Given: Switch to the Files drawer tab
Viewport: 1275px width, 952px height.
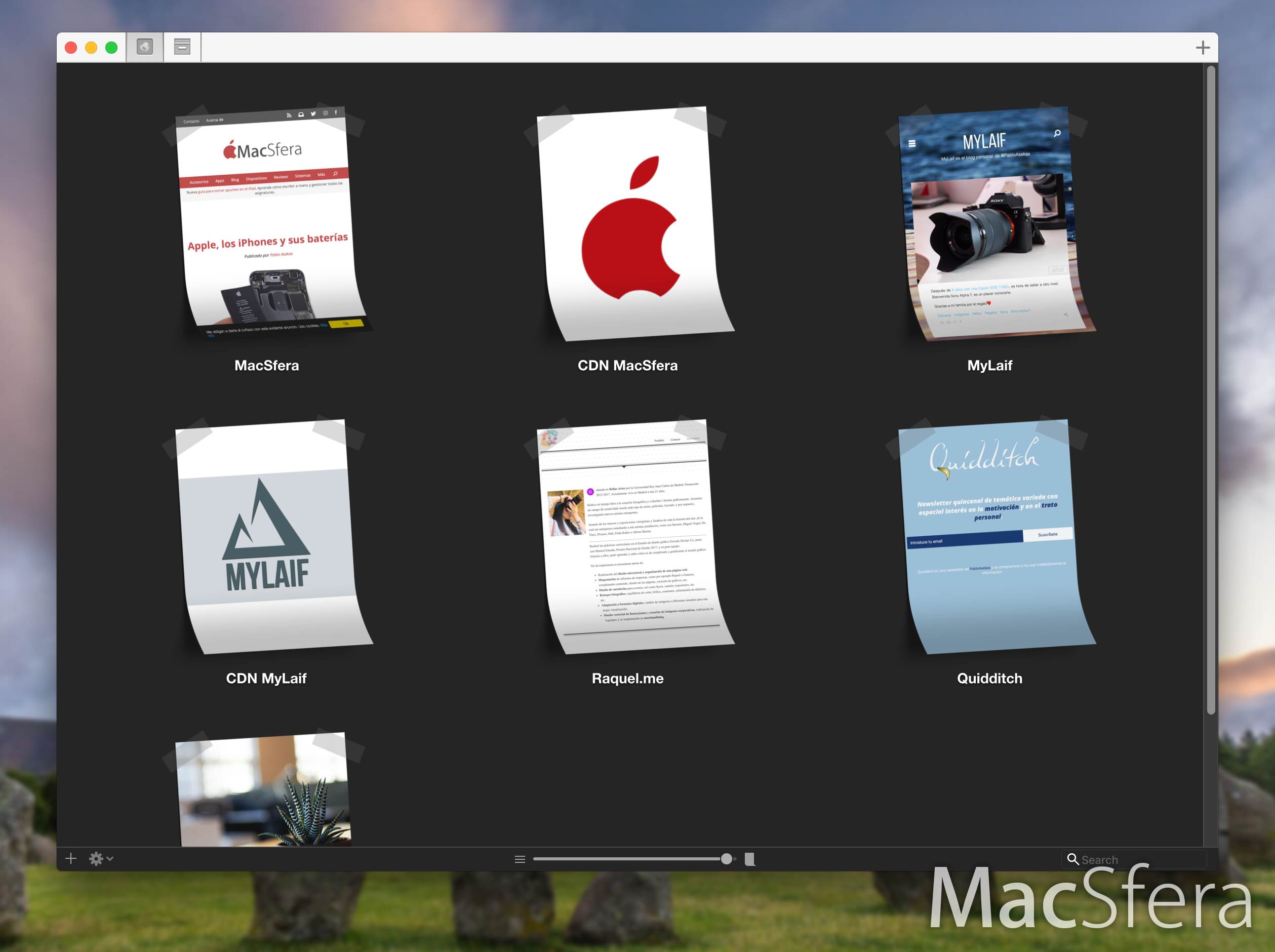Looking at the screenshot, I should [x=182, y=47].
